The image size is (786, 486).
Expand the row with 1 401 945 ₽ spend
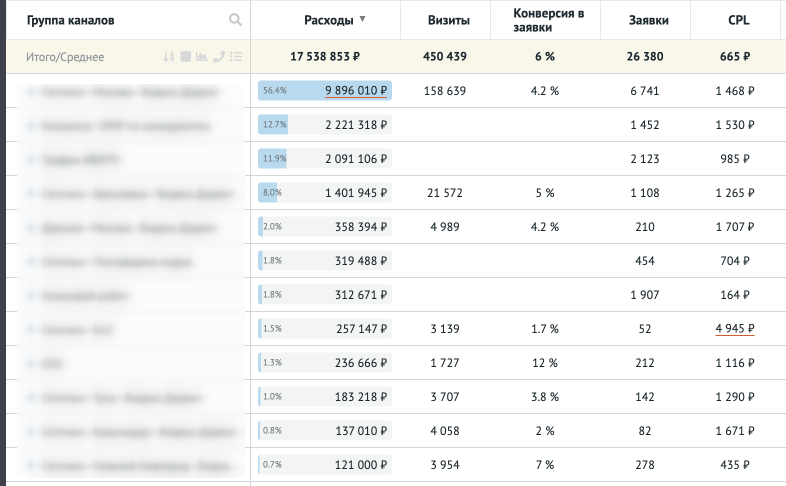(31, 193)
